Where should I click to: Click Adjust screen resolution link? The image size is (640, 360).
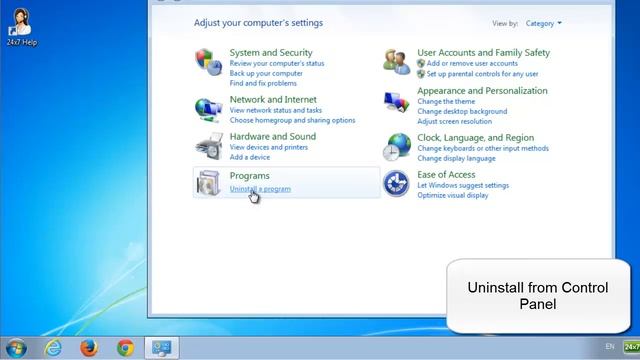point(454,121)
